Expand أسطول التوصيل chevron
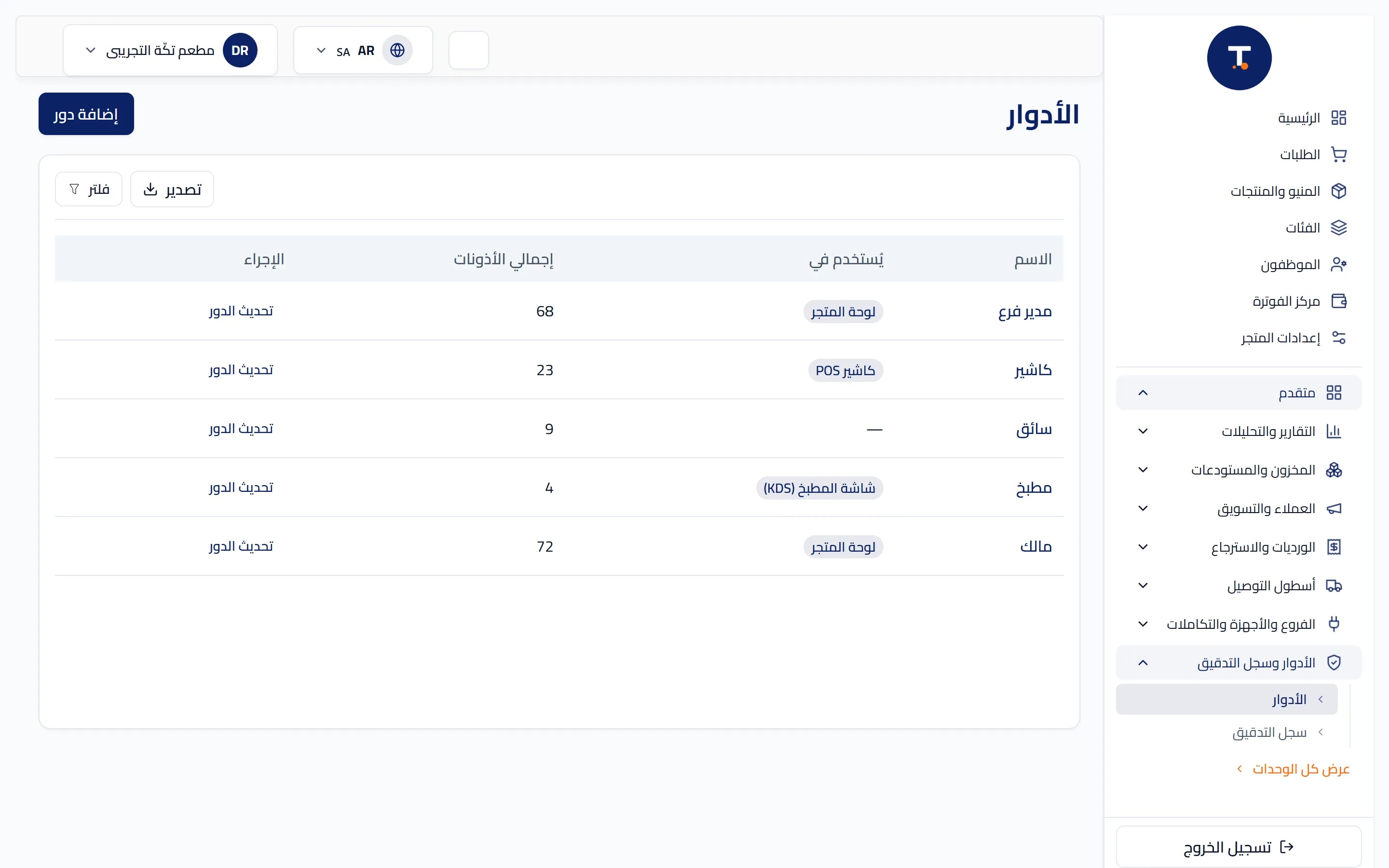 [1143, 585]
